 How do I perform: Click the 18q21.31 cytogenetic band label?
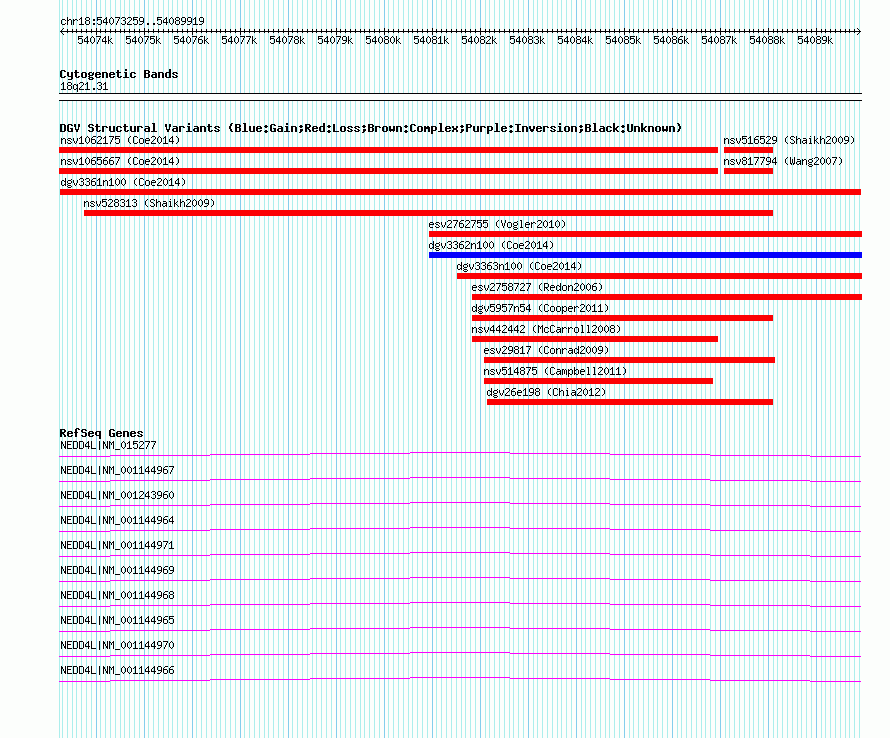point(84,86)
